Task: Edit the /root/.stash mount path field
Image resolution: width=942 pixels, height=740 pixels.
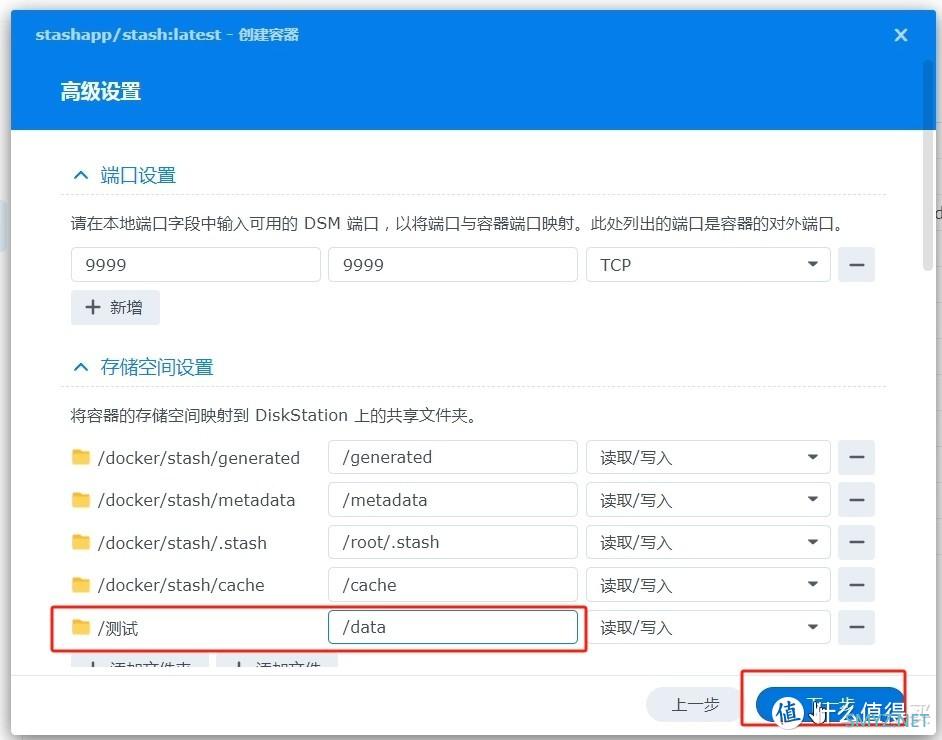Action: (x=452, y=542)
